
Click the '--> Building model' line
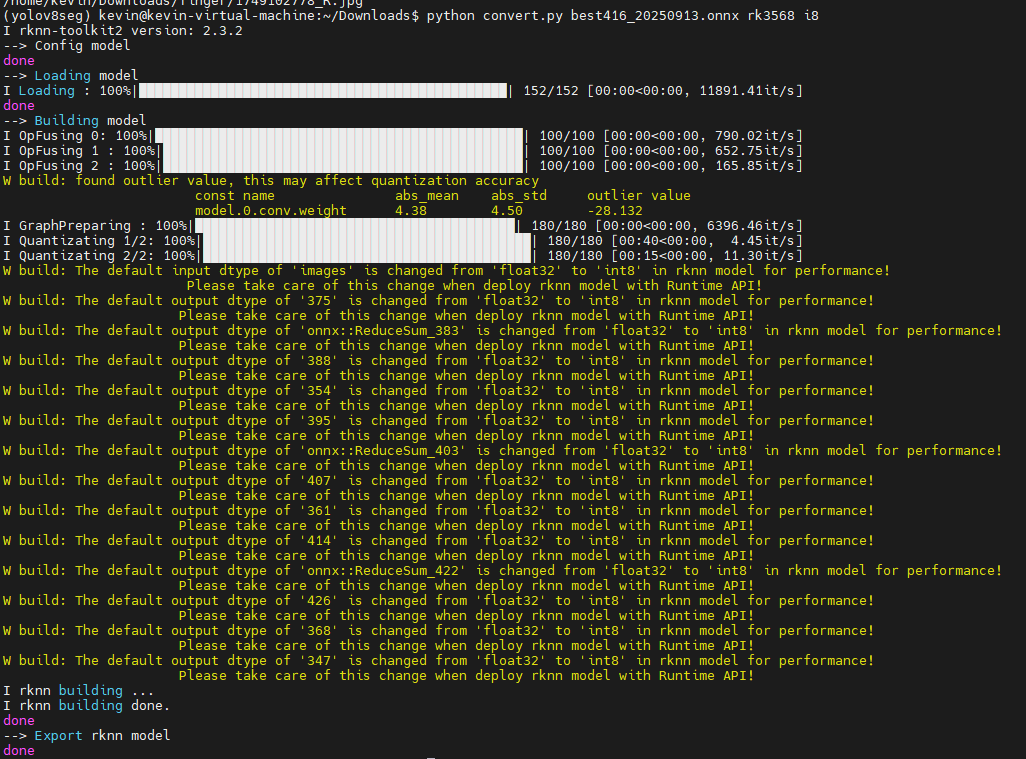coord(75,120)
